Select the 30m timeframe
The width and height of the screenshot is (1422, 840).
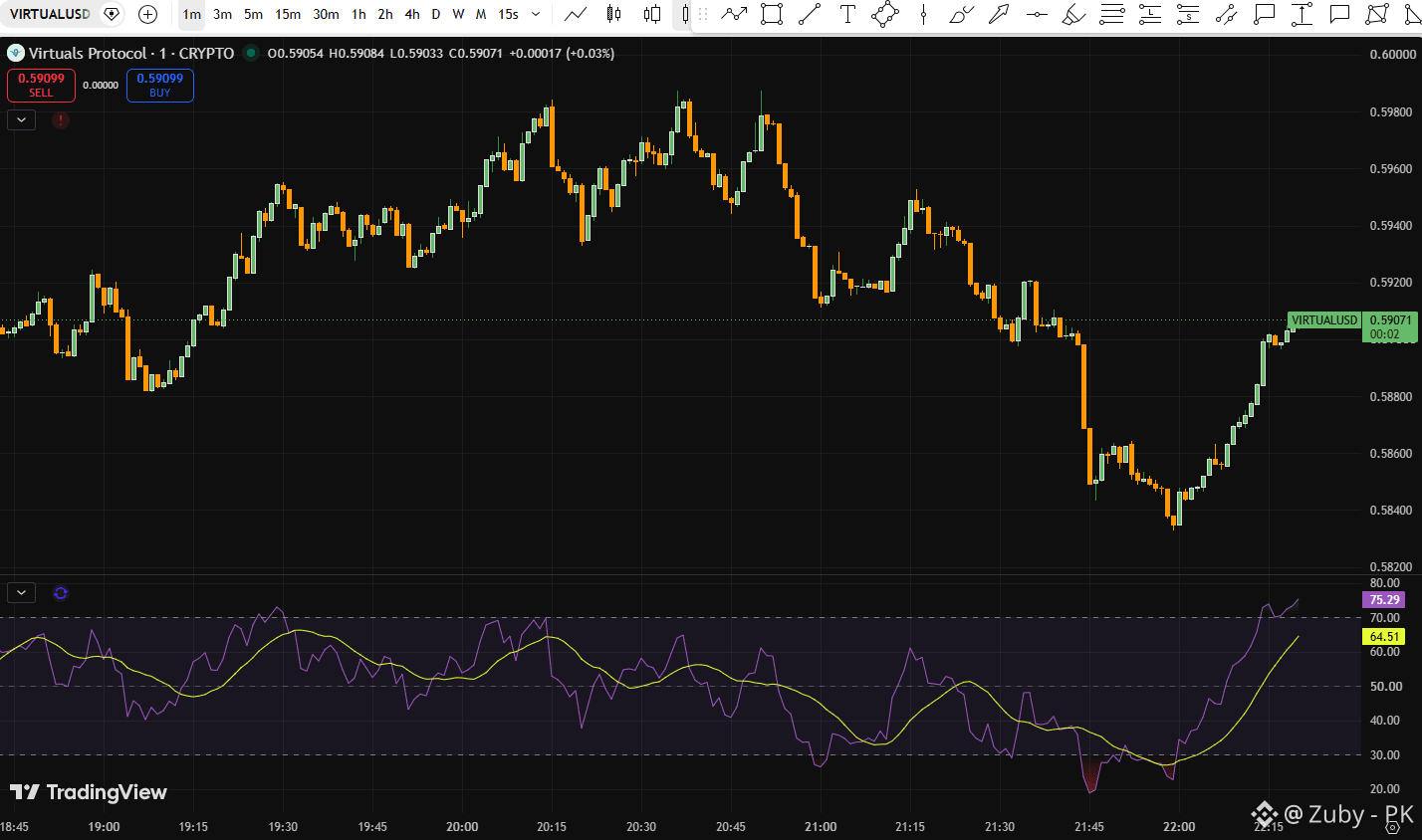pos(326,14)
